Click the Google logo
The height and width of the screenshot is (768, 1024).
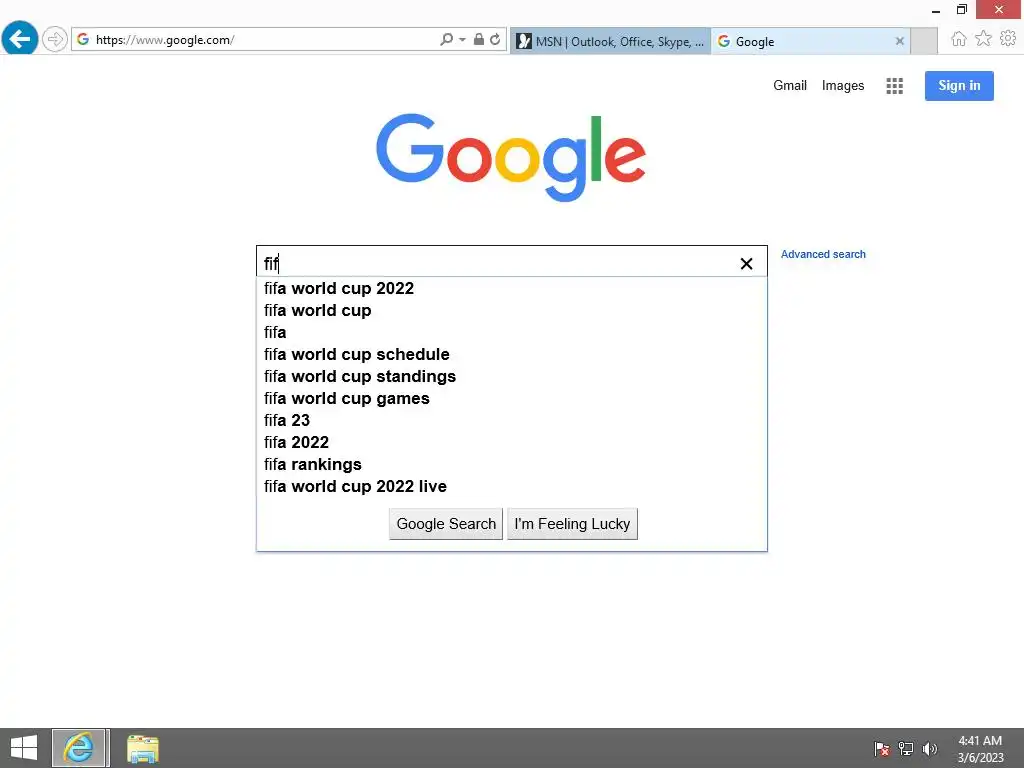[x=511, y=157]
